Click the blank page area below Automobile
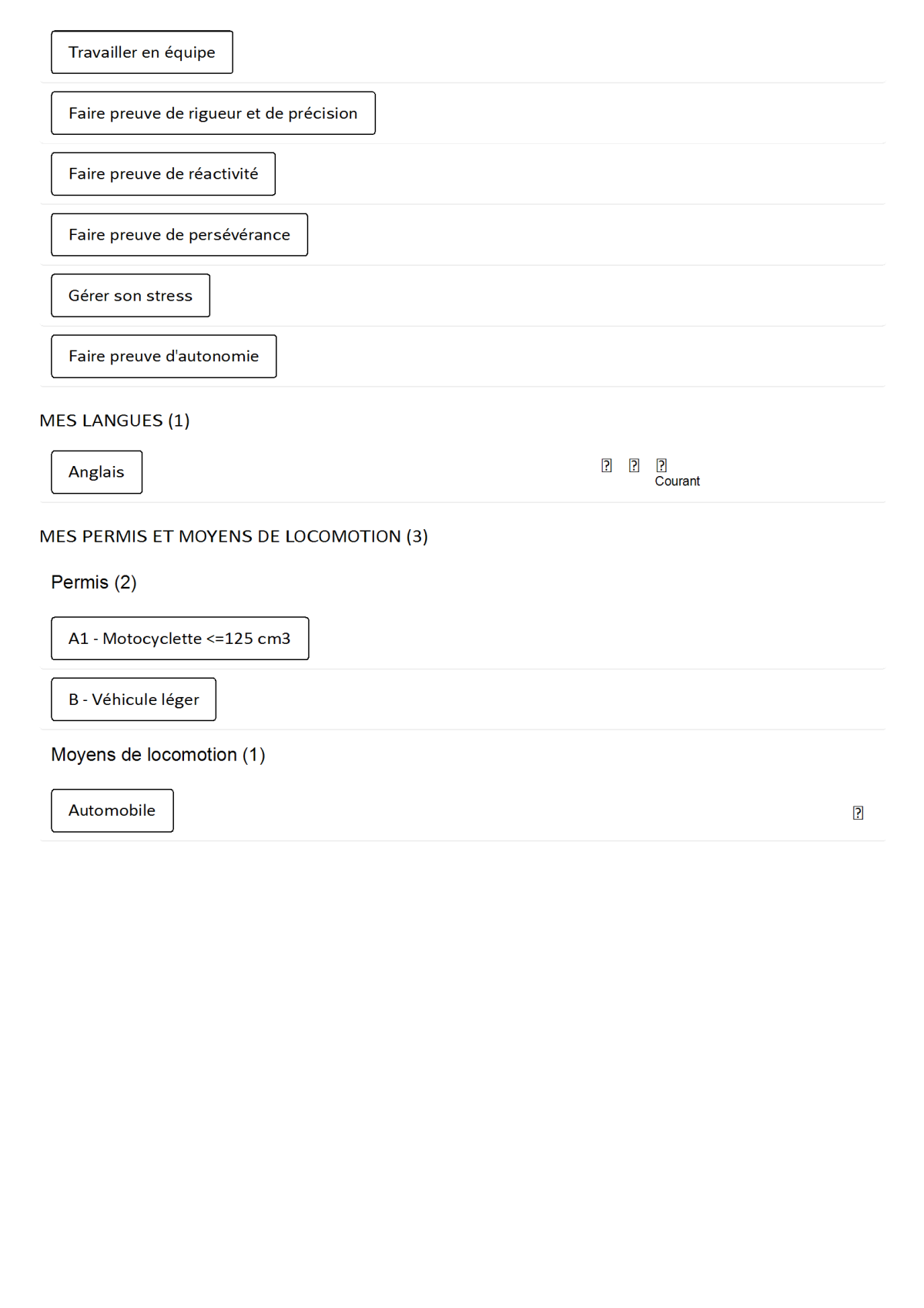The width and height of the screenshot is (924, 1308). 462,1040
